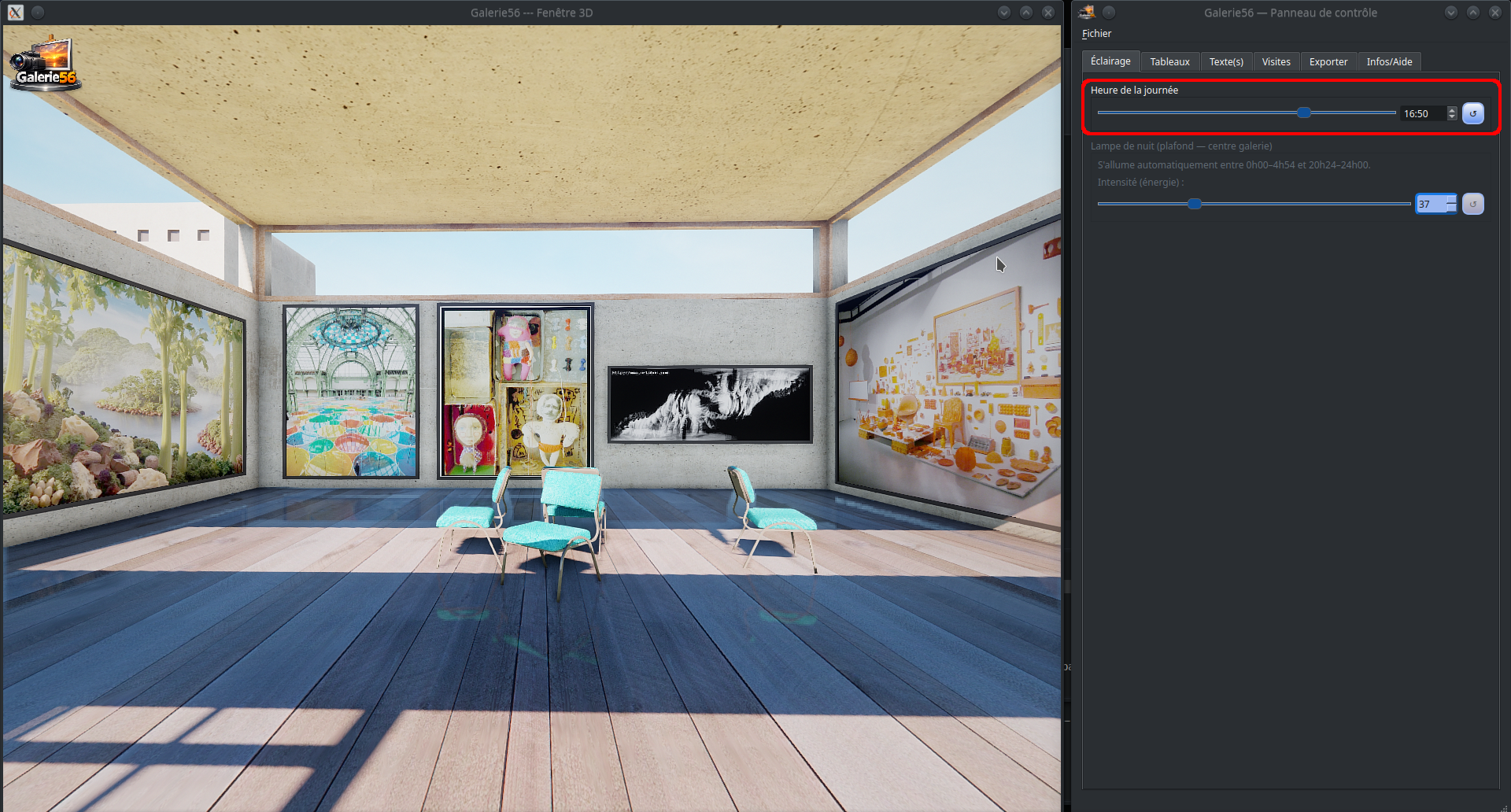Close the Panneau de contrôle window
Image resolution: width=1511 pixels, height=812 pixels.
pos(1495,12)
